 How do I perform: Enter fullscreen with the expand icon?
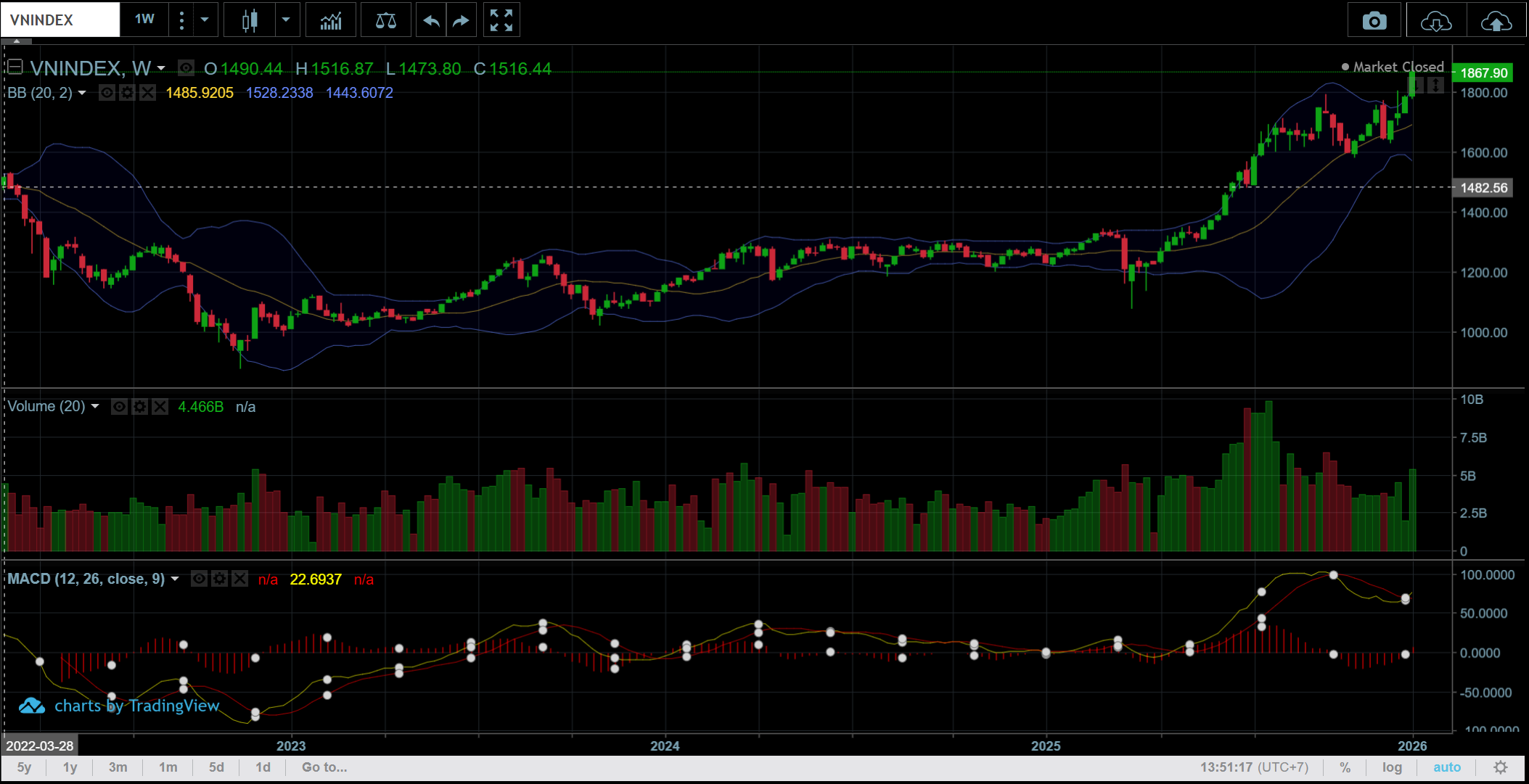tap(501, 20)
